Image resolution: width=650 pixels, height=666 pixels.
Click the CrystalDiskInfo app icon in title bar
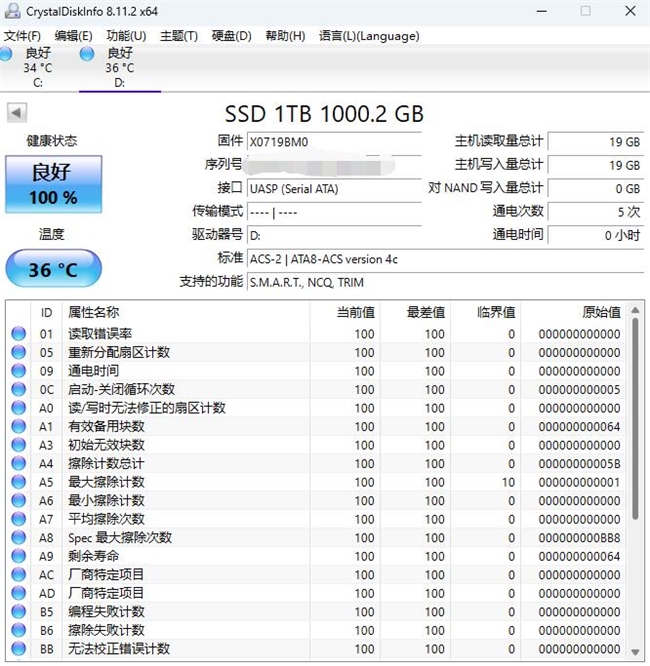click(x=10, y=11)
